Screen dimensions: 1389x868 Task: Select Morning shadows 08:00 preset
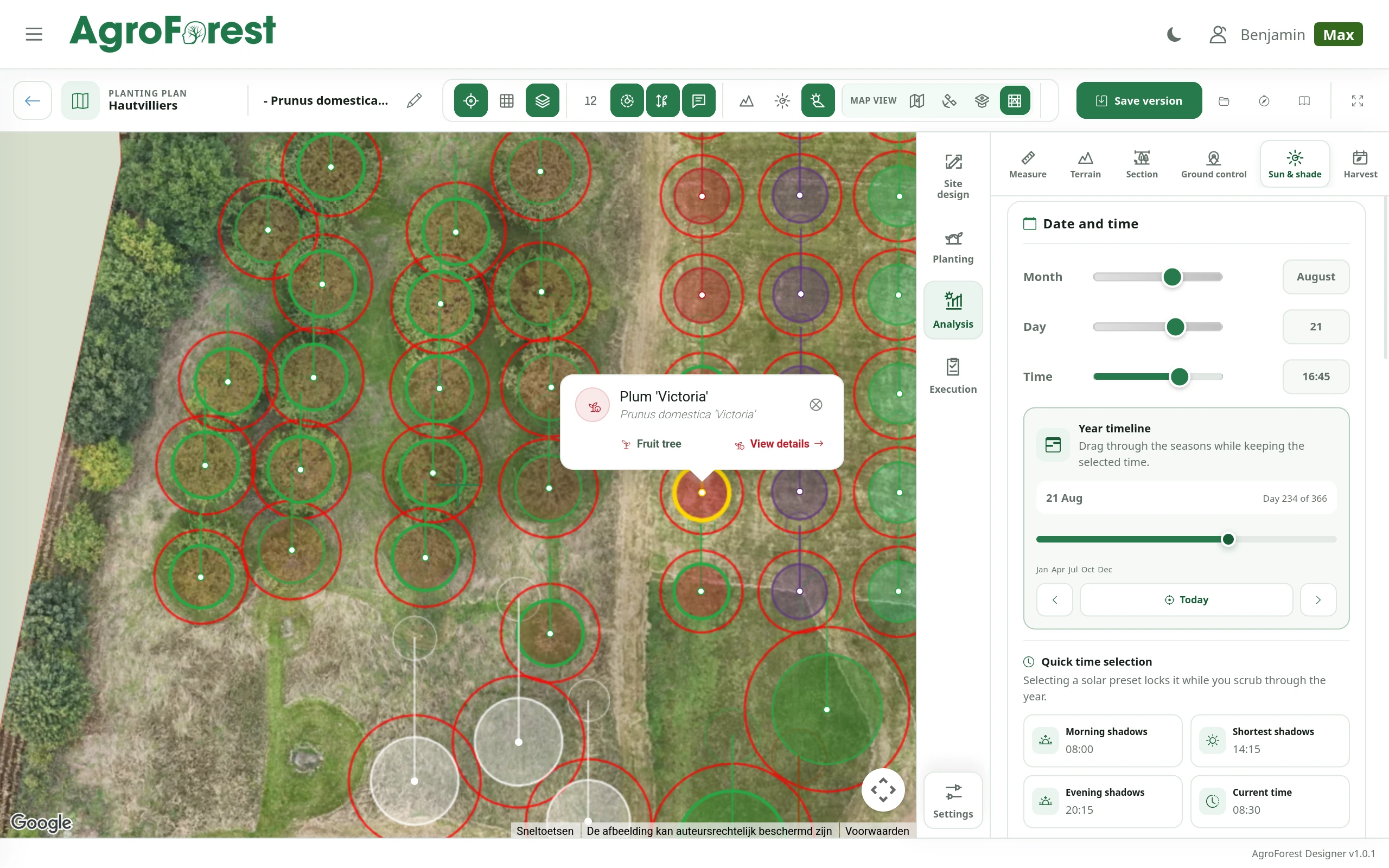click(x=1103, y=741)
